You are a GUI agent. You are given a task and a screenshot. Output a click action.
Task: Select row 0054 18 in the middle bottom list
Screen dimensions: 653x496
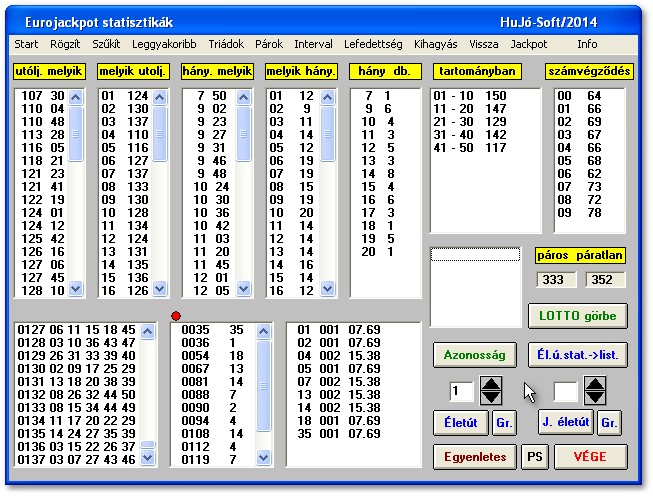tap(212, 356)
